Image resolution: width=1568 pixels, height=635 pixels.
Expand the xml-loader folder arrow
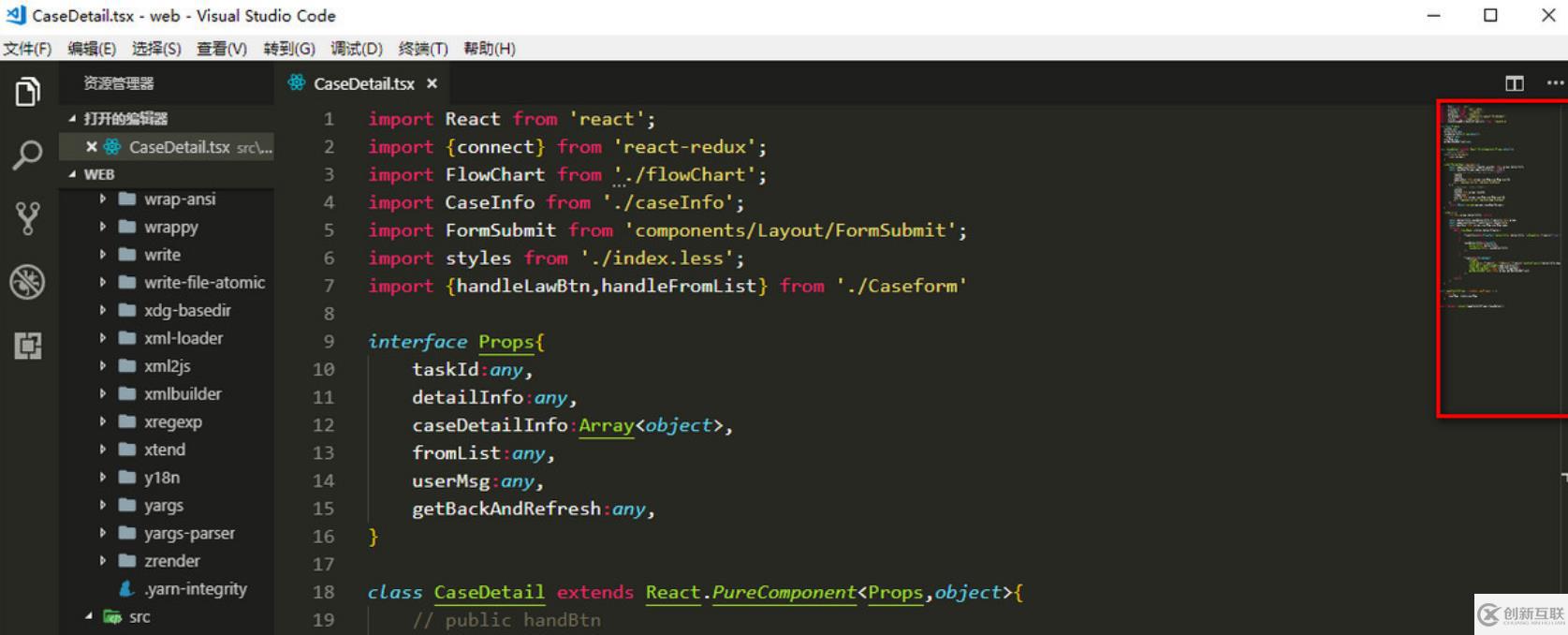click(x=103, y=338)
